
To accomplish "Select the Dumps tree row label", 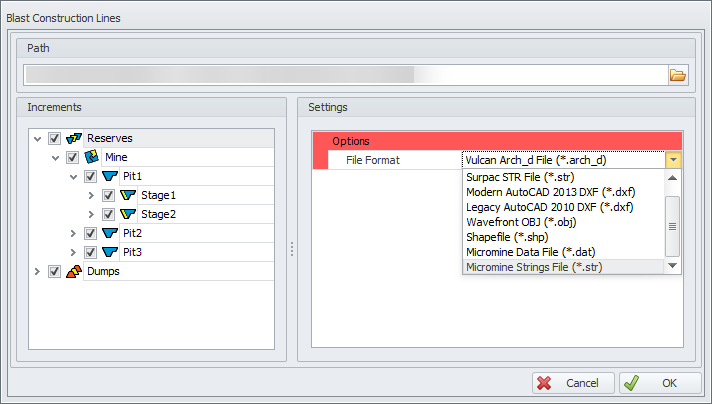I will [104, 271].
